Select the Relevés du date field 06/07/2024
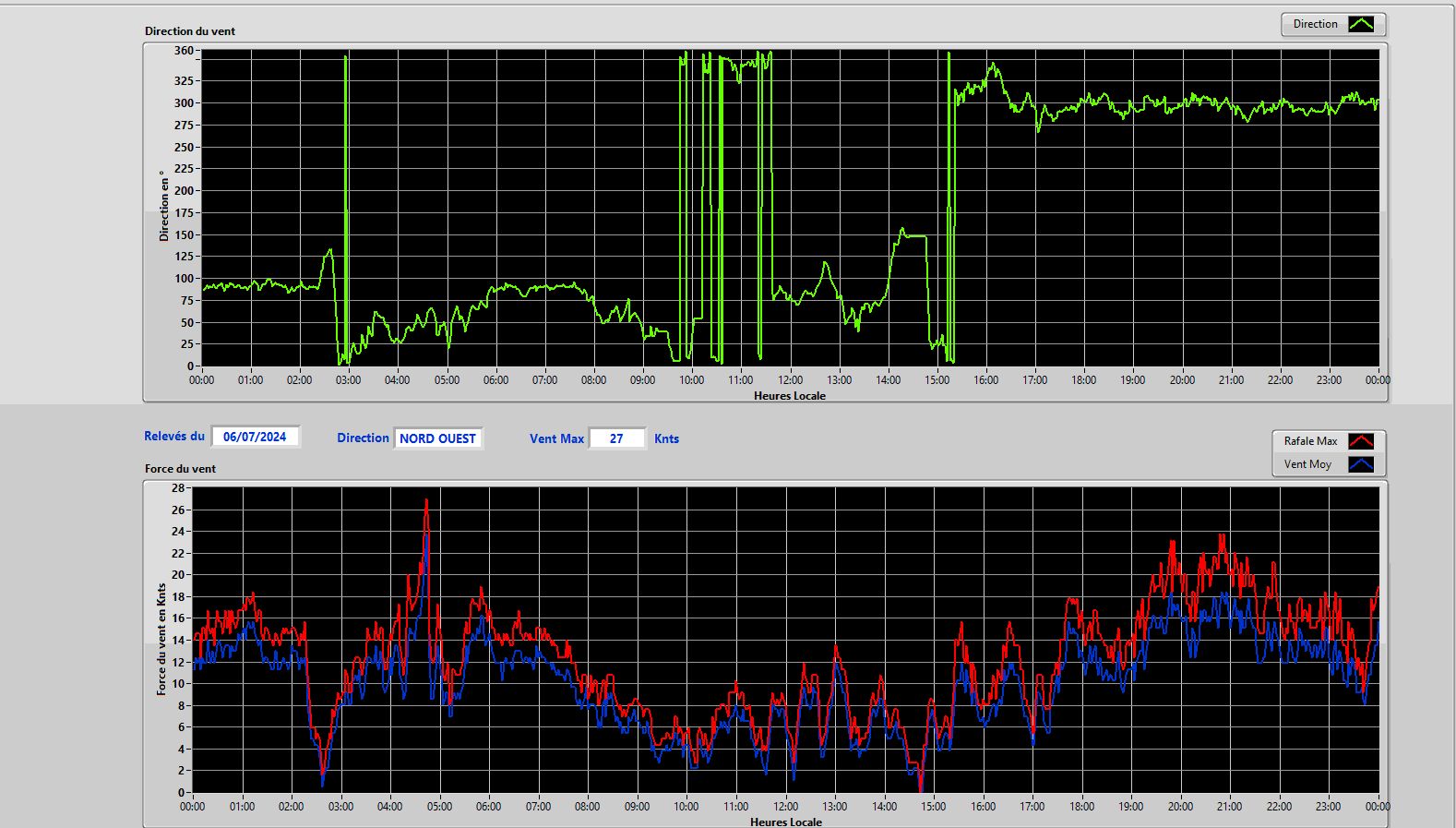Image resolution: width=1456 pixels, height=828 pixels. 256,437
